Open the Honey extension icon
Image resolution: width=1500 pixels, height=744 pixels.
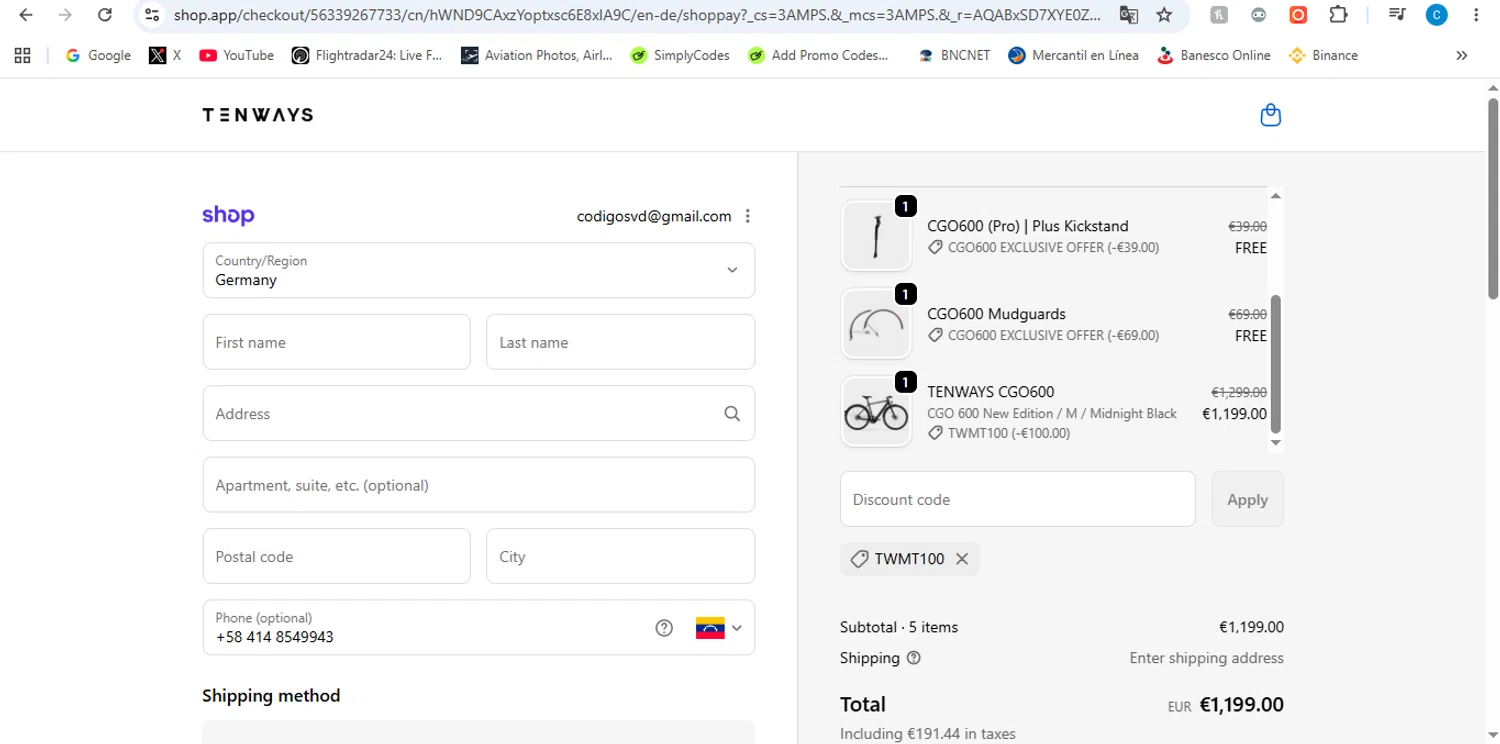1219,15
